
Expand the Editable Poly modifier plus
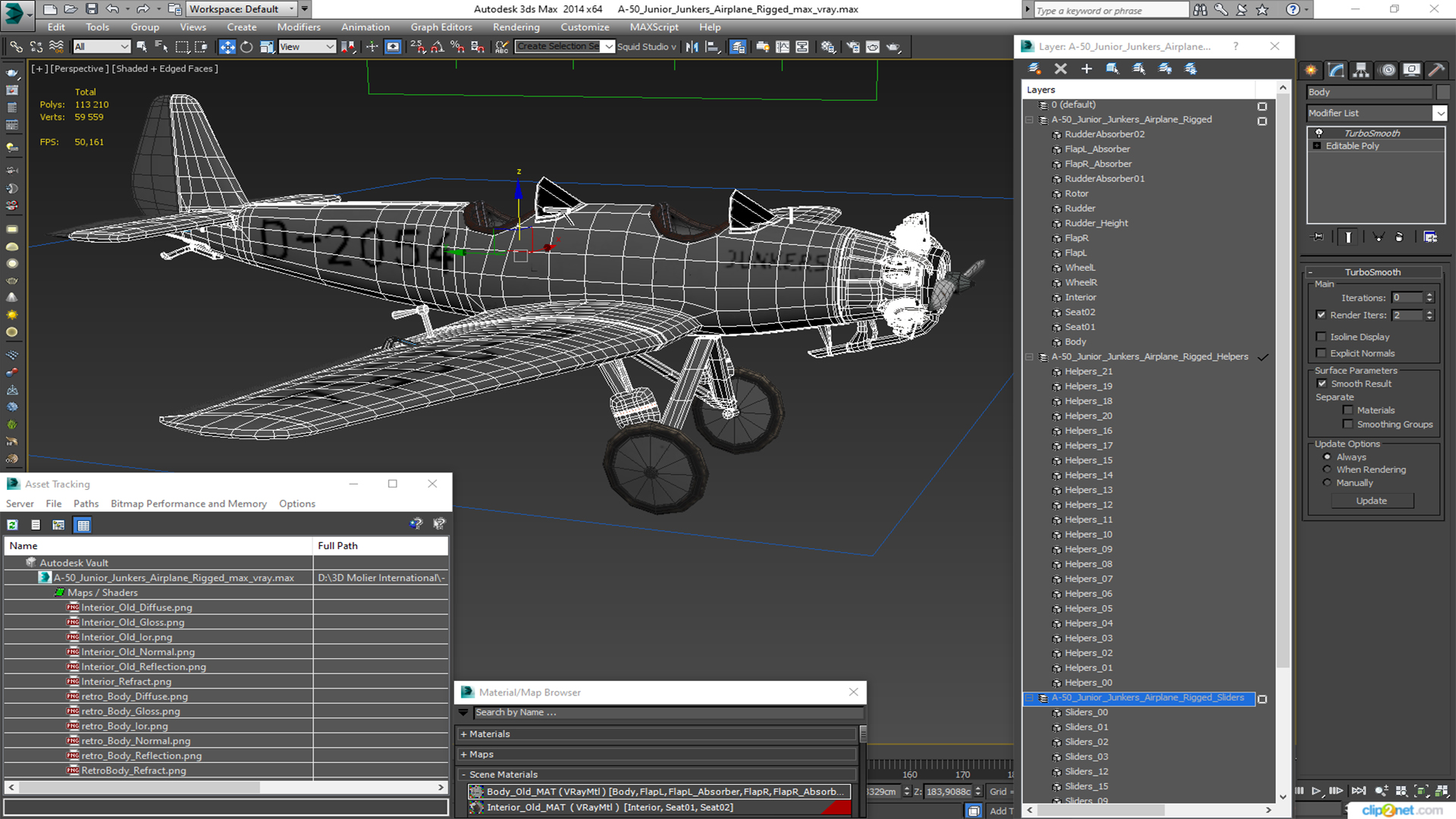[x=1317, y=146]
